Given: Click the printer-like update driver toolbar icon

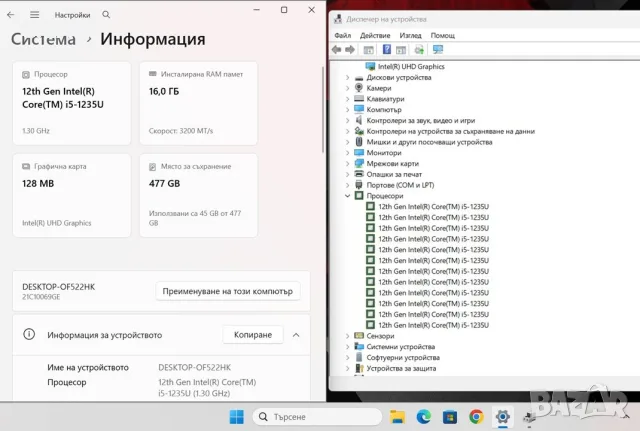Looking at the screenshot, I should [x=419, y=50].
